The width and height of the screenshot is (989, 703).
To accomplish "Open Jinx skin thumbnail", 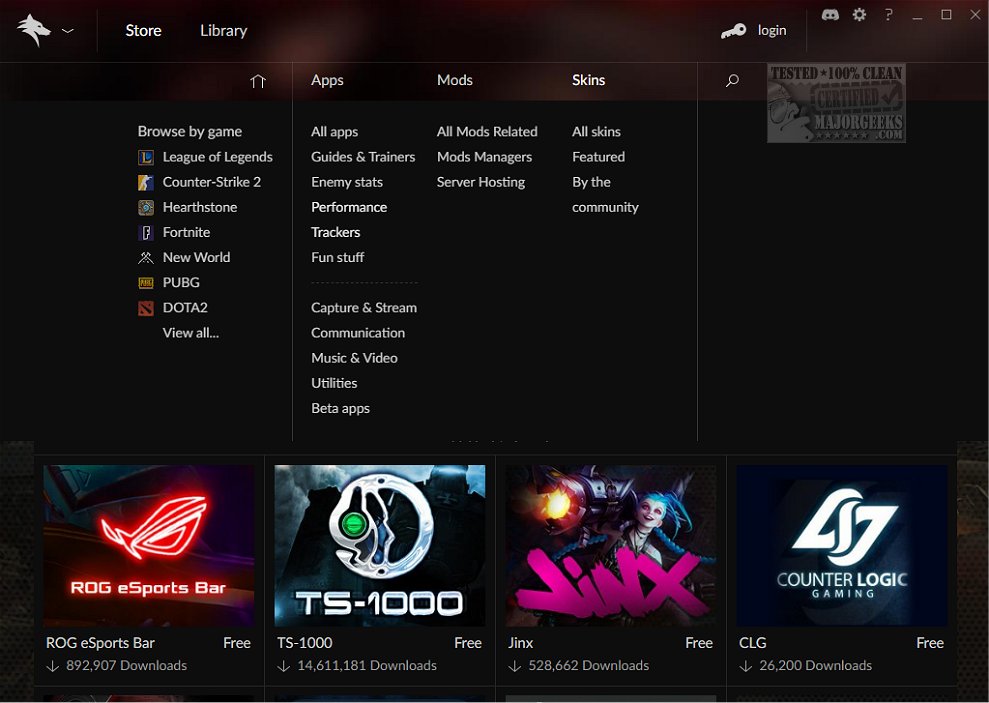I will point(611,546).
